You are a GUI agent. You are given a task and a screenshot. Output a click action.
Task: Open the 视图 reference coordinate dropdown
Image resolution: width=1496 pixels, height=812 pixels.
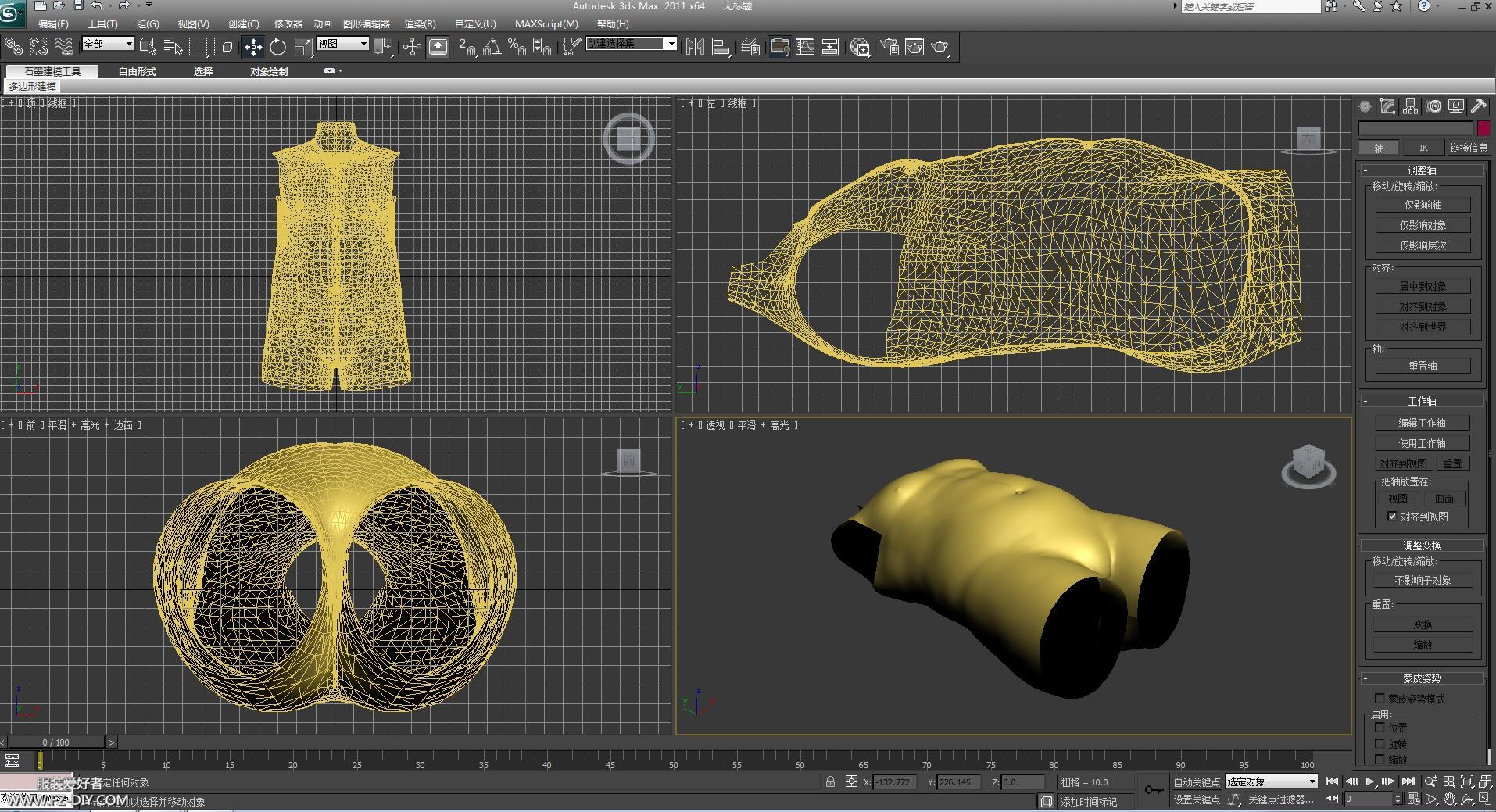click(x=342, y=44)
